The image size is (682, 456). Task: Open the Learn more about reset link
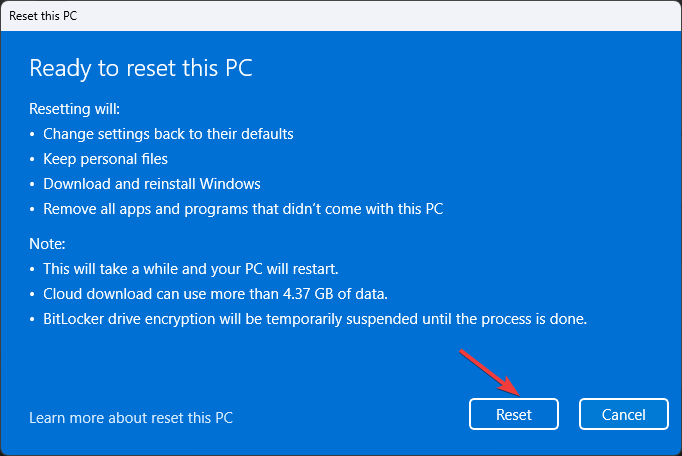[131, 417]
